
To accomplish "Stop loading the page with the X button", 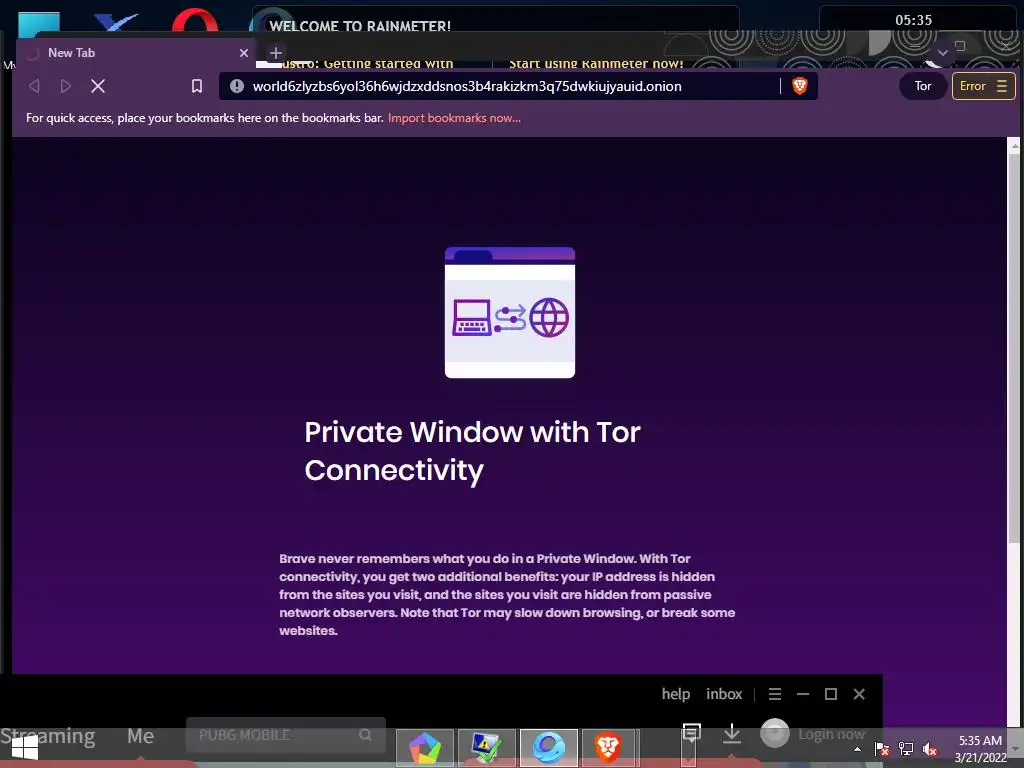I will tap(98, 86).
